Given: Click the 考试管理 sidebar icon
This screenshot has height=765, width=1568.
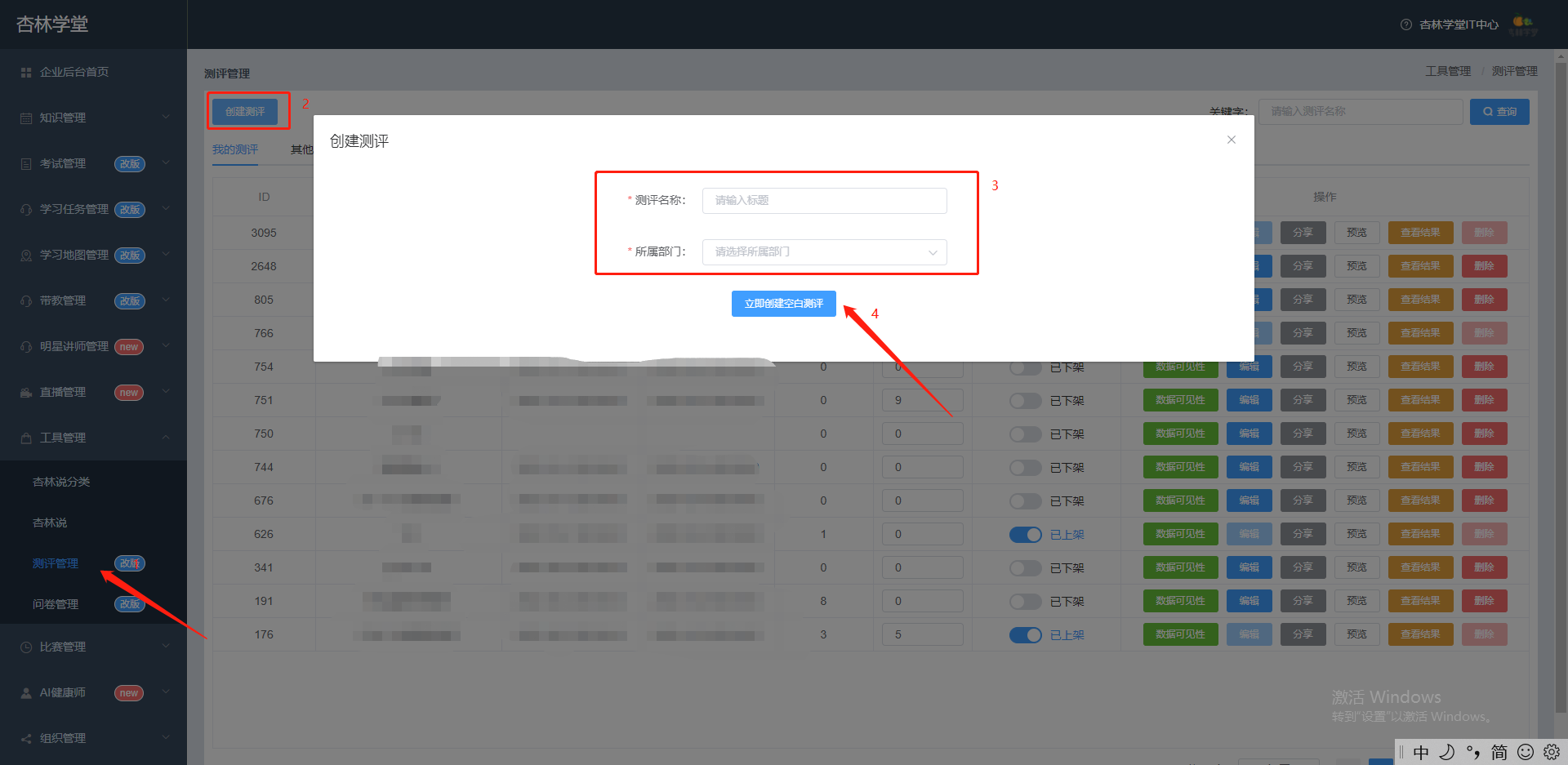Looking at the screenshot, I should pyautogui.click(x=26, y=164).
